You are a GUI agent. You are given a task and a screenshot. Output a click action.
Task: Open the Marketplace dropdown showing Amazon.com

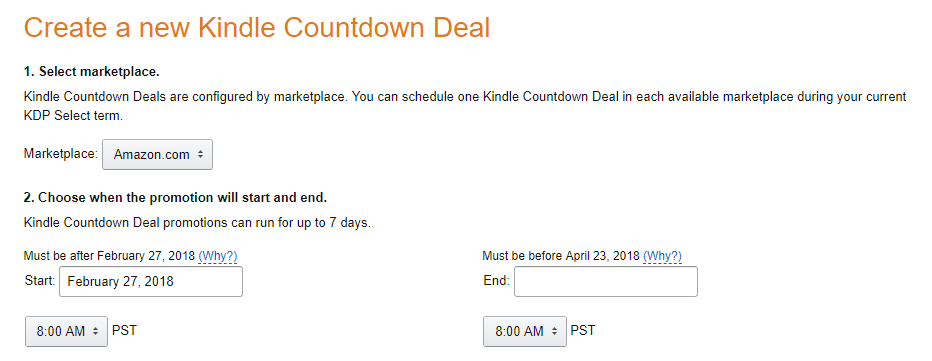pos(157,155)
